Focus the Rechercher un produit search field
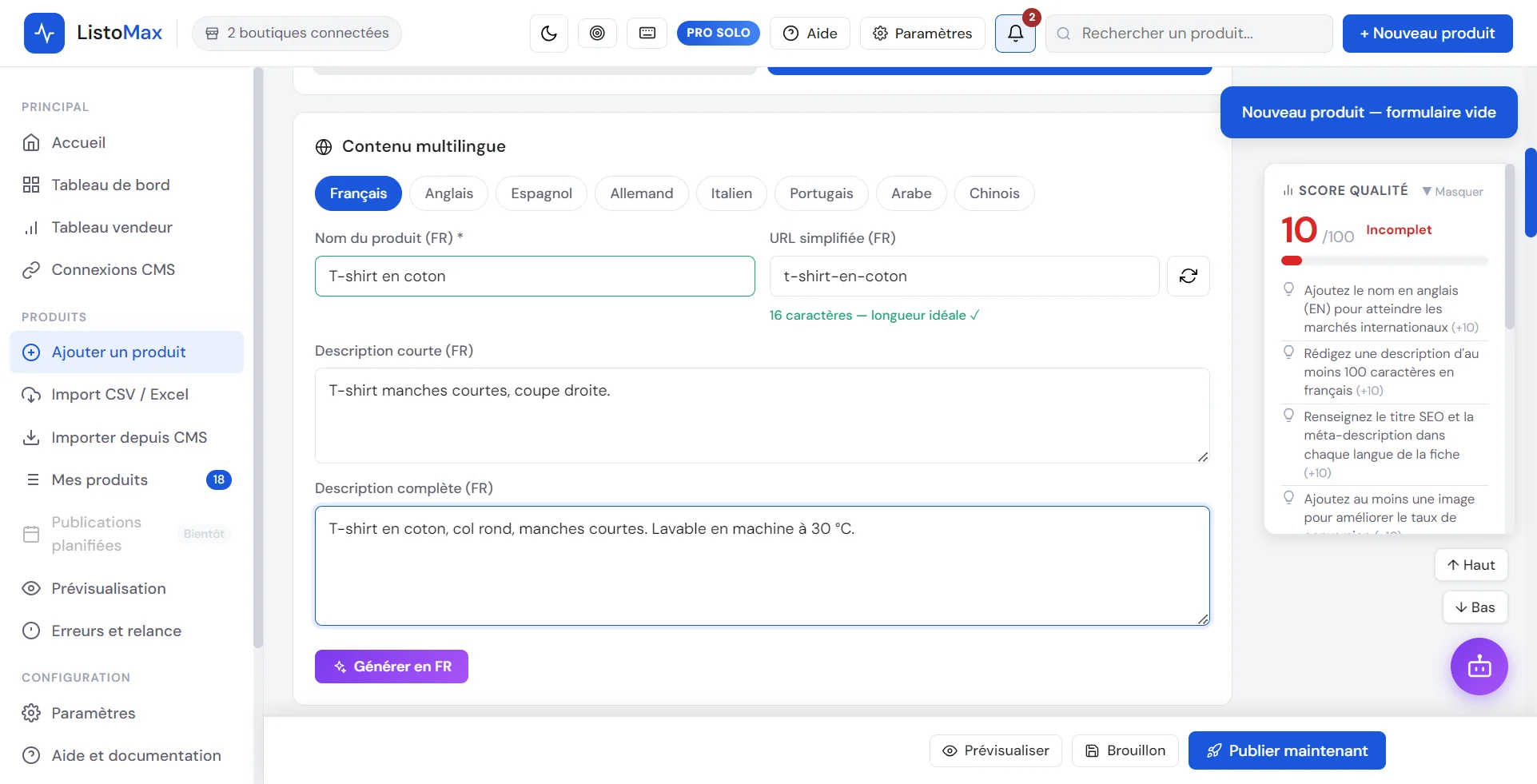1537x784 pixels. [x=1189, y=34]
